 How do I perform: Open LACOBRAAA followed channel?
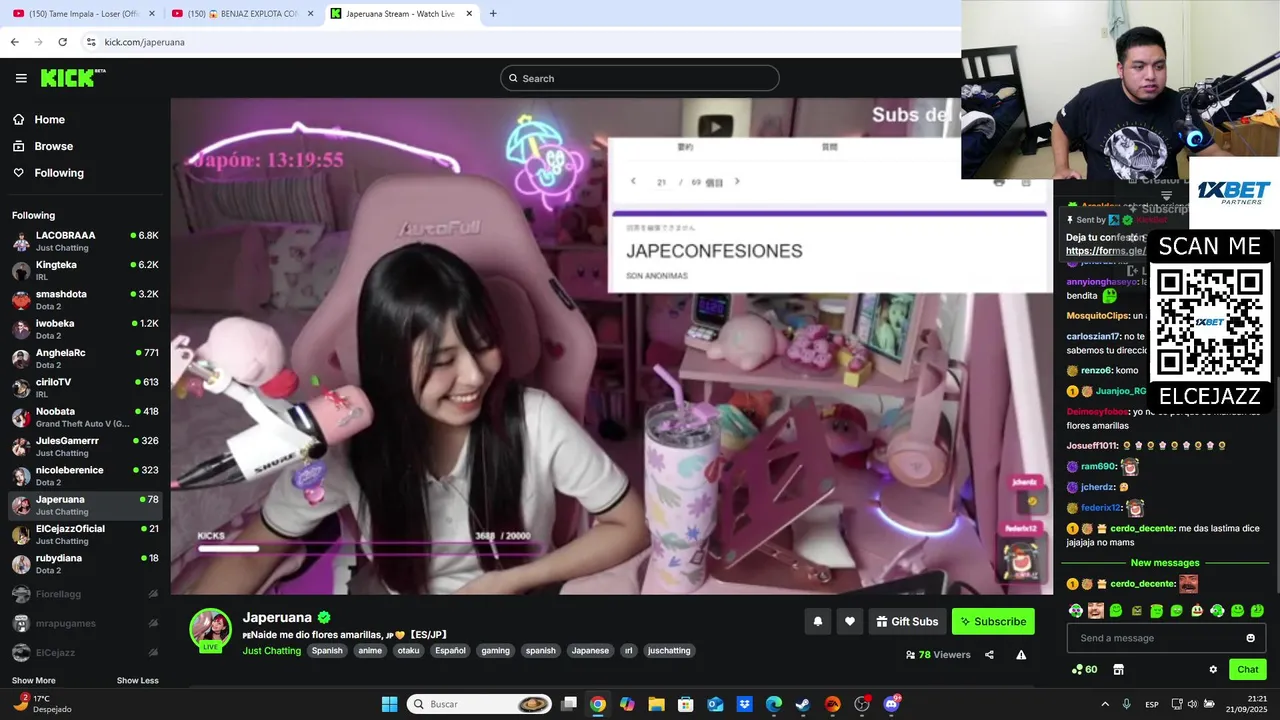(x=85, y=241)
